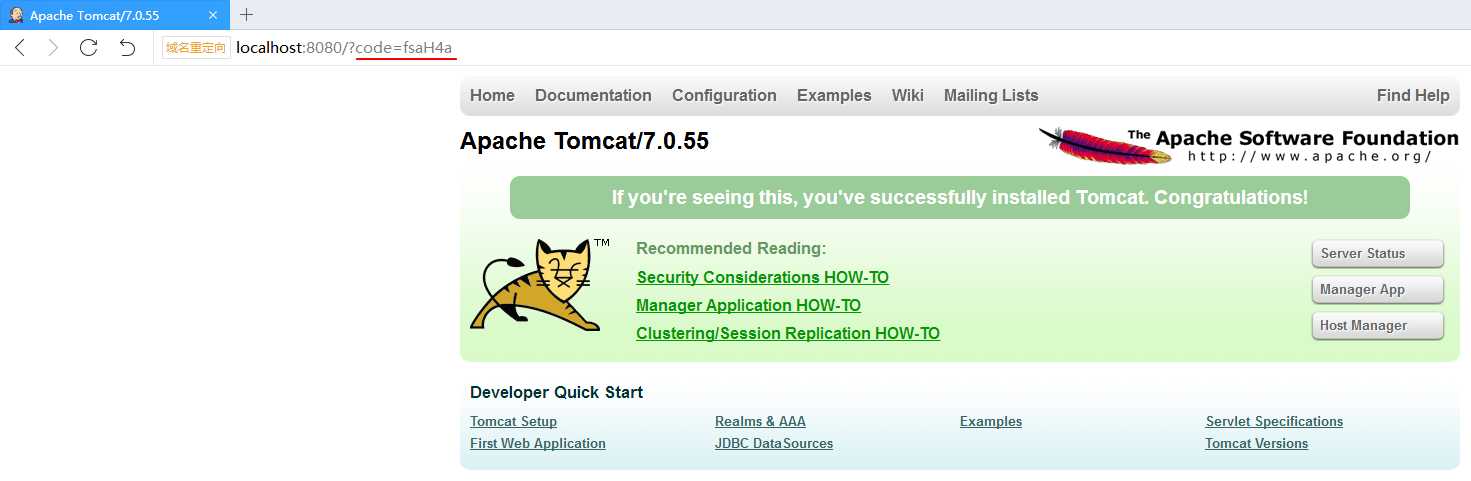Viewport: 1471px width, 481px height.
Task: Open the Realms & AAA link
Action: 760,421
